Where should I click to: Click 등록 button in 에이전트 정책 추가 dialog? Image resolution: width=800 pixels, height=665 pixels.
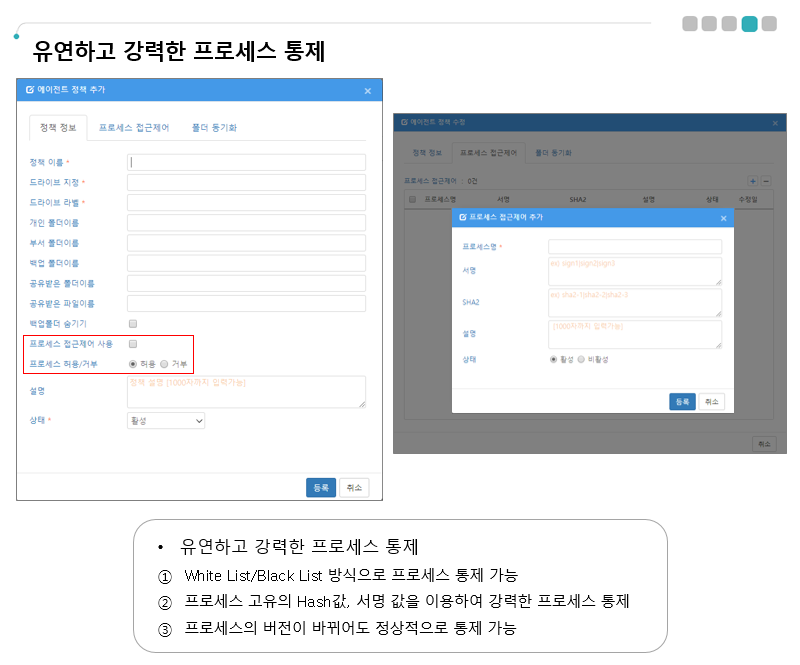tap(320, 487)
